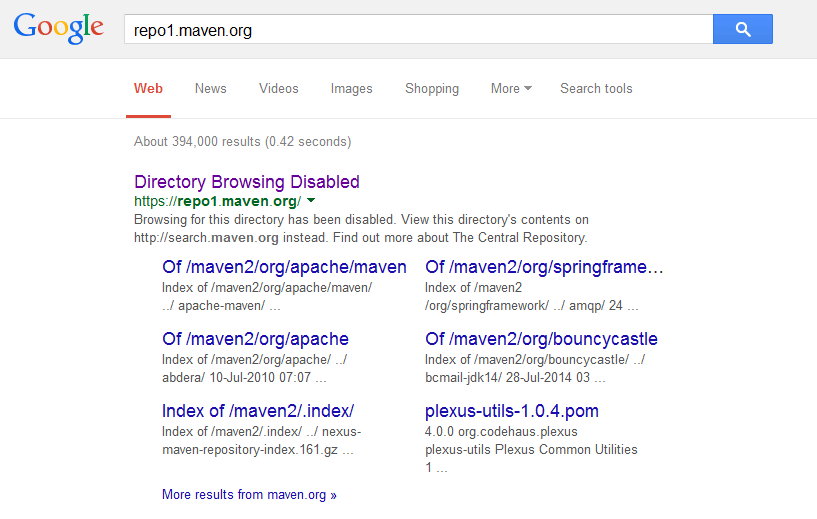Focus the search box containing repo1.maven.org

click(418, 29)
